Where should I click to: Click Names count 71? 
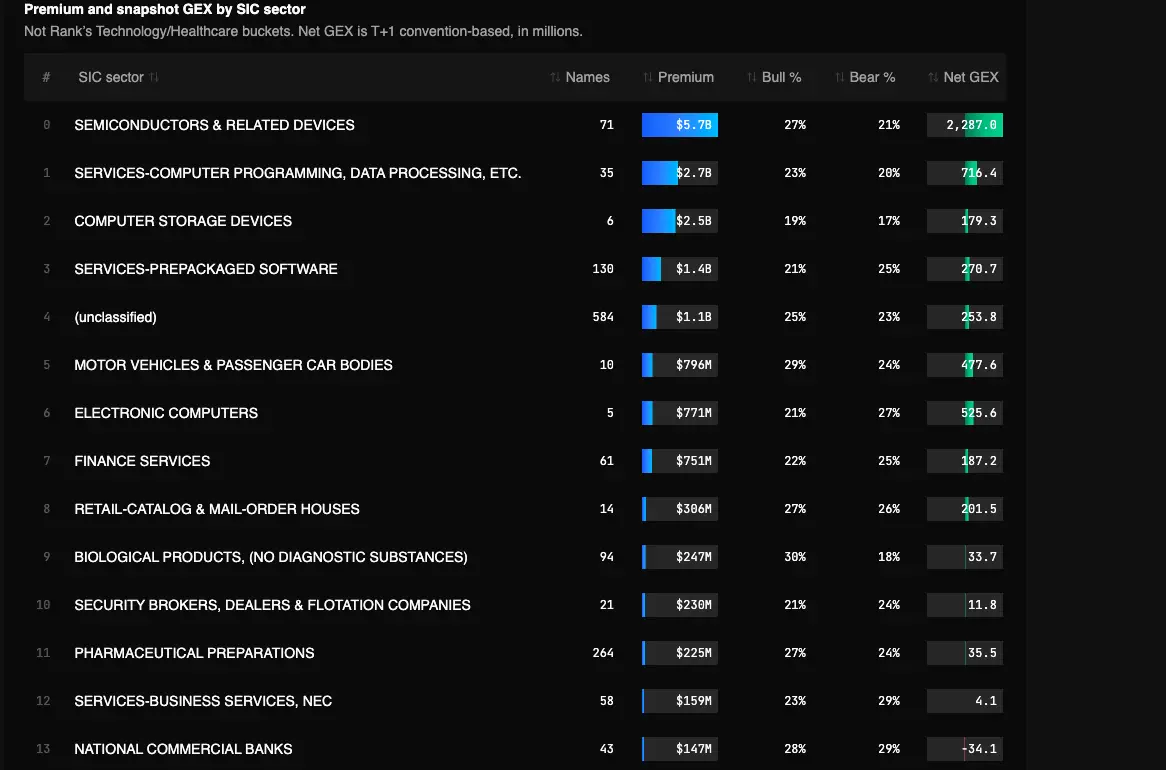point(607,125)
